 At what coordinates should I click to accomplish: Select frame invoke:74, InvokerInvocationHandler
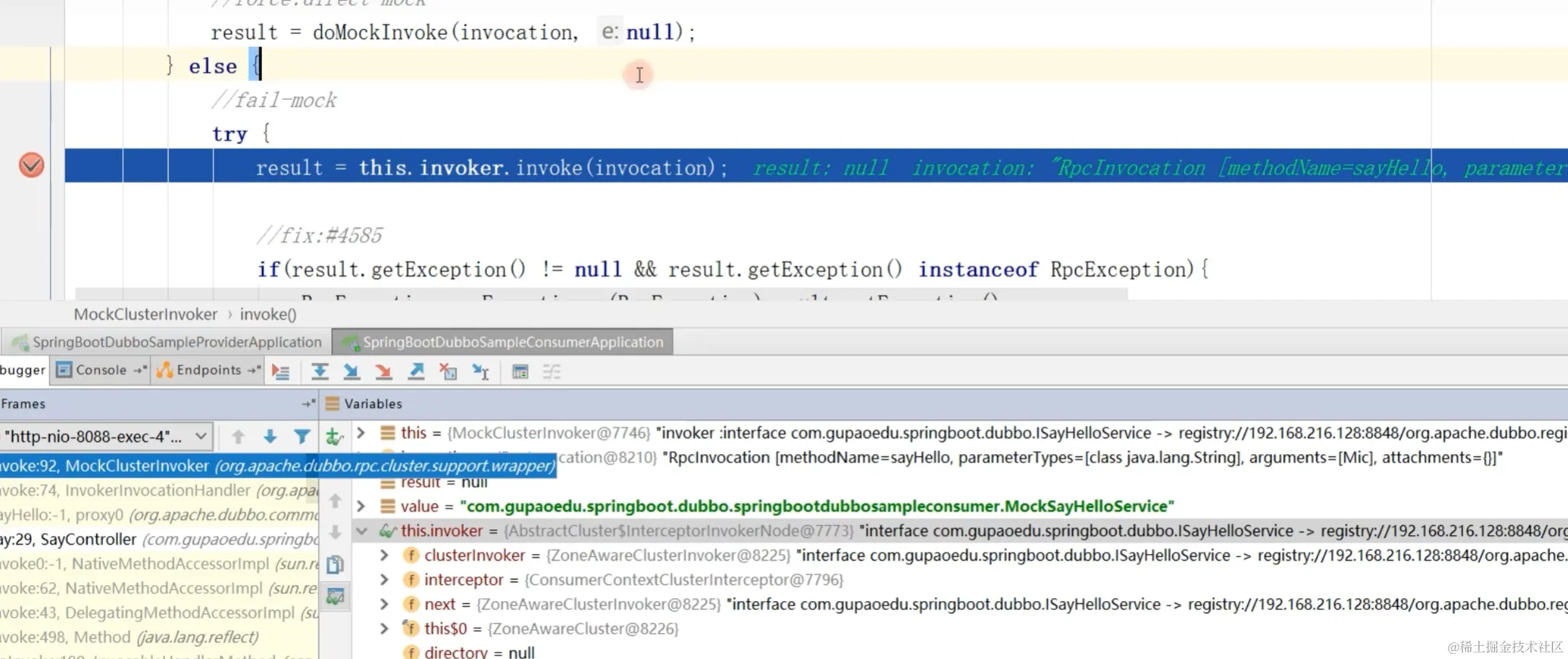click(159, 490)
